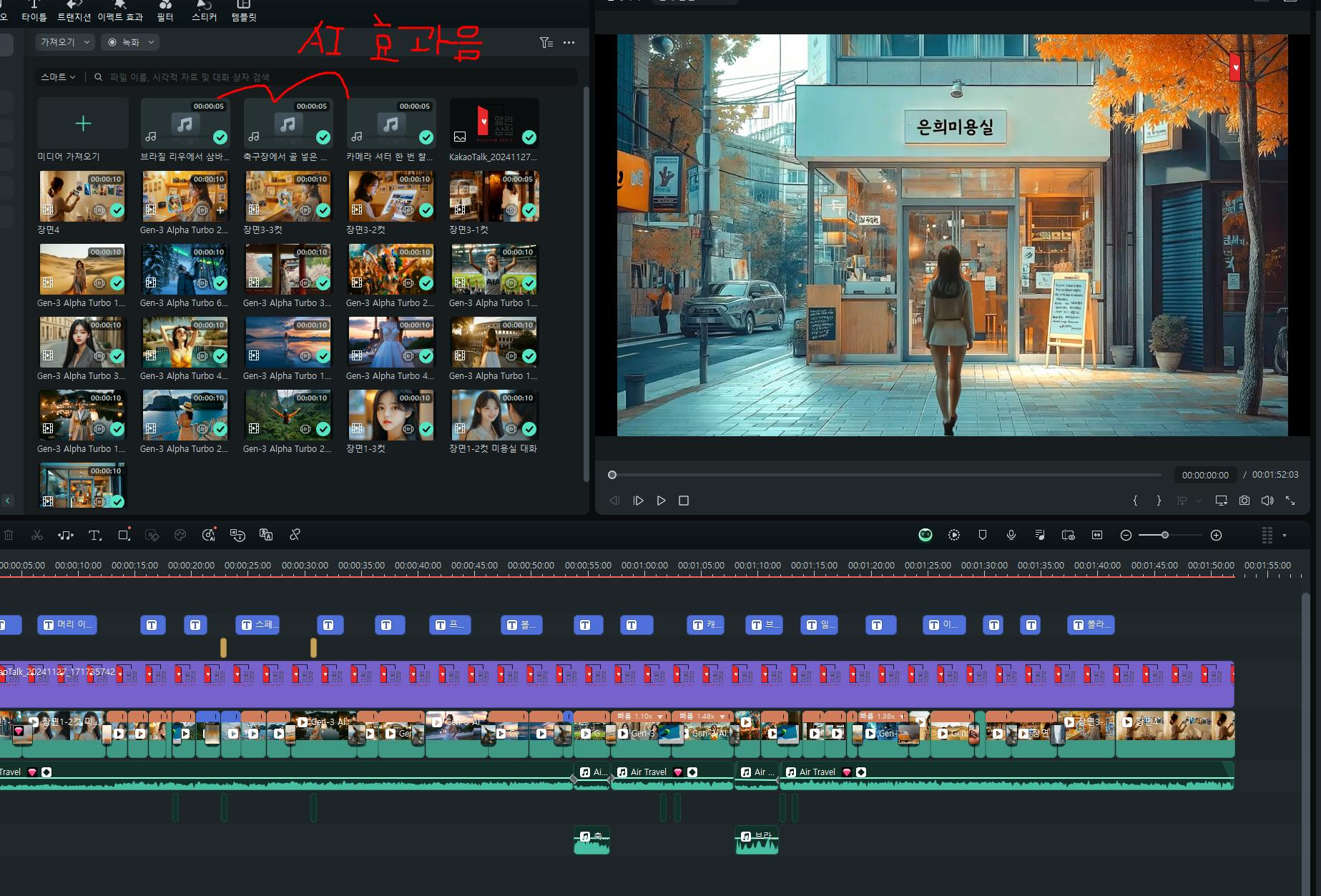1321x896 pixels.
Task: Click the timeline zoom slider handle
Action: tap(1165, 535)
